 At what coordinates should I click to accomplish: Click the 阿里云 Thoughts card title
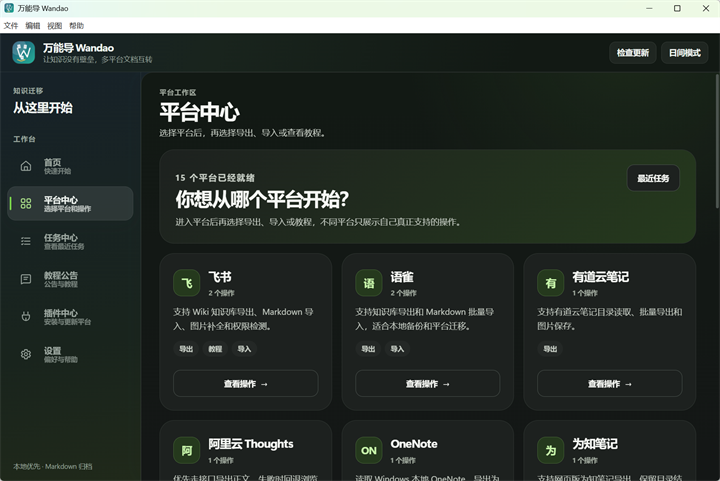(x=251, y=444)
